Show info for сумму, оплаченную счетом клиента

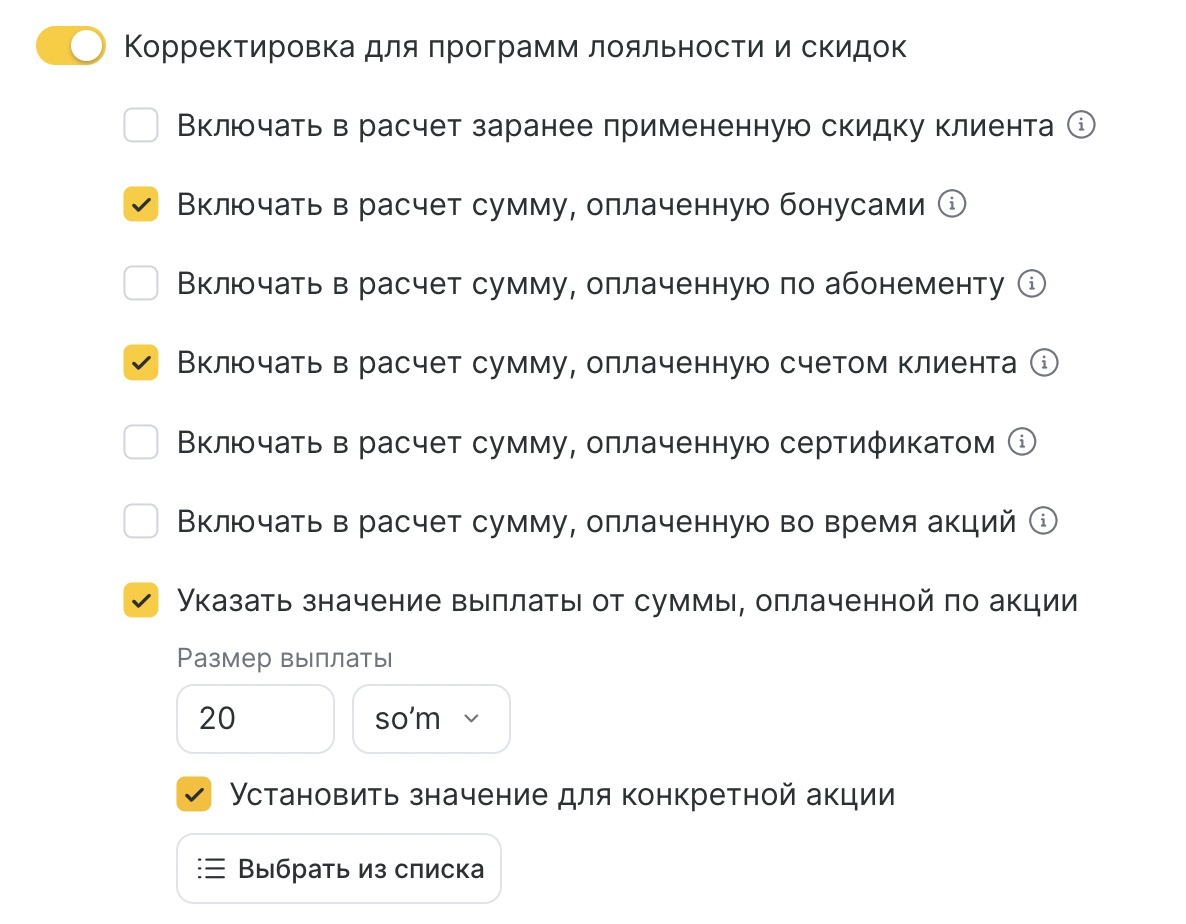[1044, 363]
